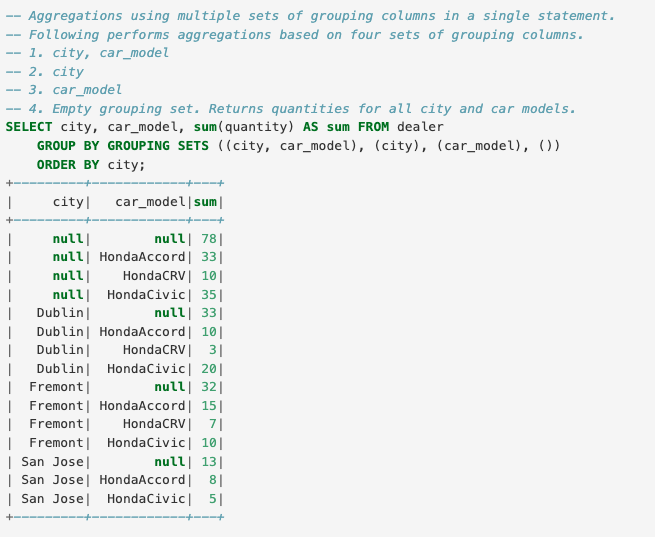
Task: Click HondaAccord in the Dublin row
Action: (x=142, y=332)
